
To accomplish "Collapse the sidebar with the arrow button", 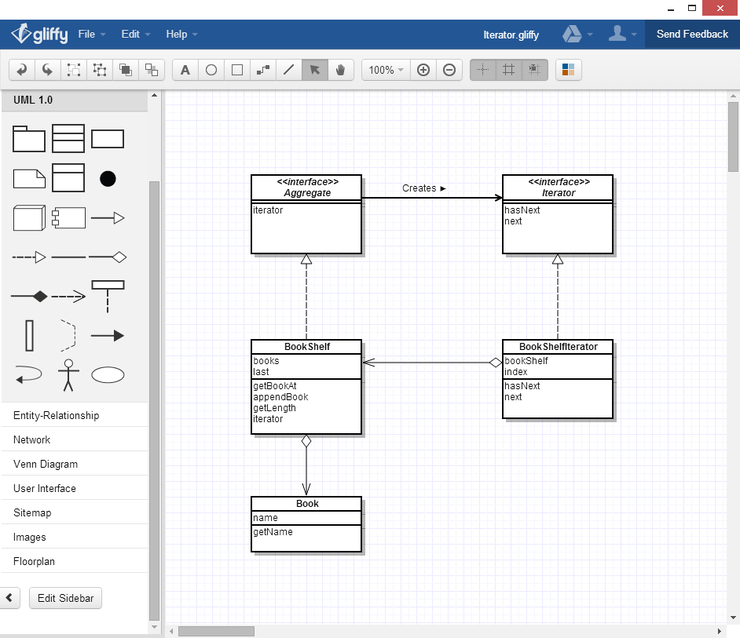I will (x=9, y=598).
